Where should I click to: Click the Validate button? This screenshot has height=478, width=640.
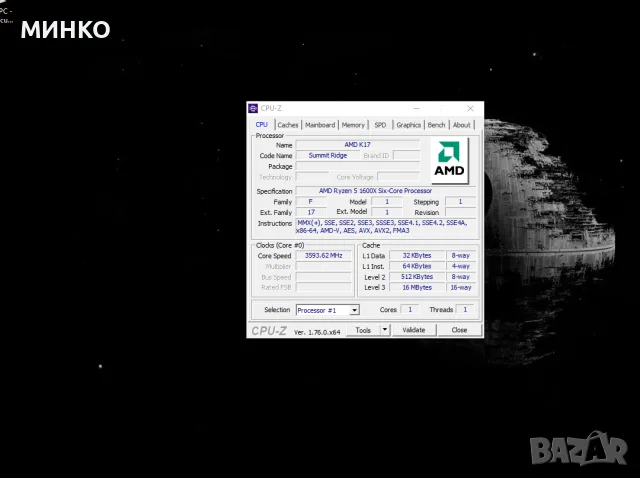[x=414, y=330]
